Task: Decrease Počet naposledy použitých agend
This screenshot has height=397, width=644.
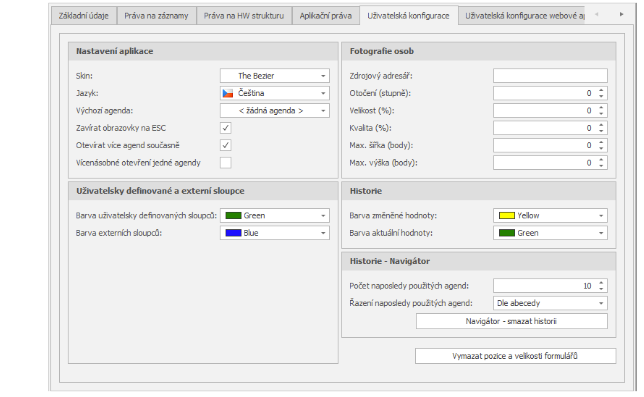Action: click(601, 289)
